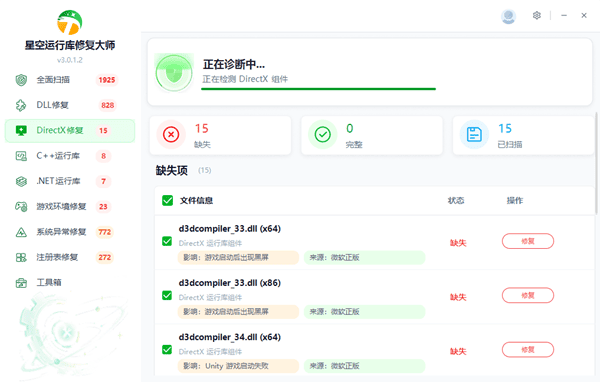The height and width of the screenshot is (382, 600).
Task: Click the 828 badge next to DLL repair
Action: (108, 105)
